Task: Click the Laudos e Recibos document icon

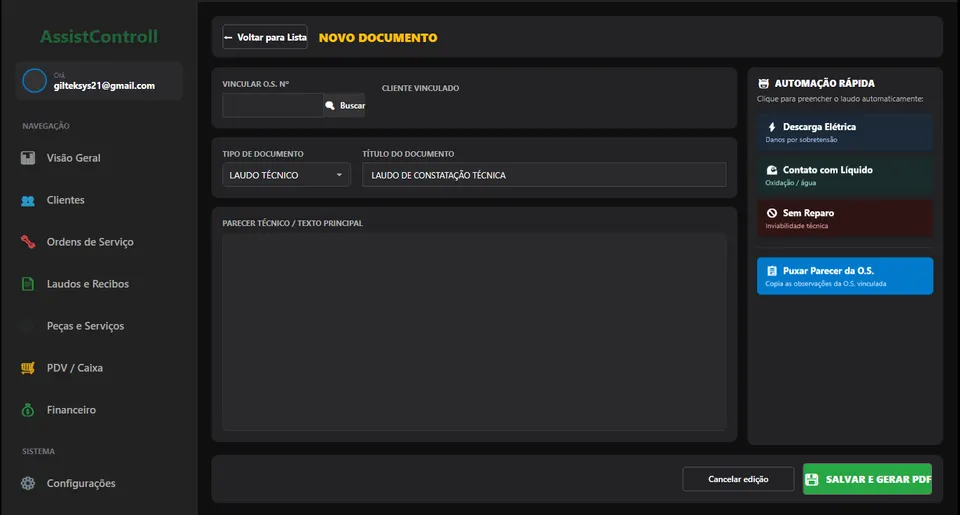Action: pos(28,284)
